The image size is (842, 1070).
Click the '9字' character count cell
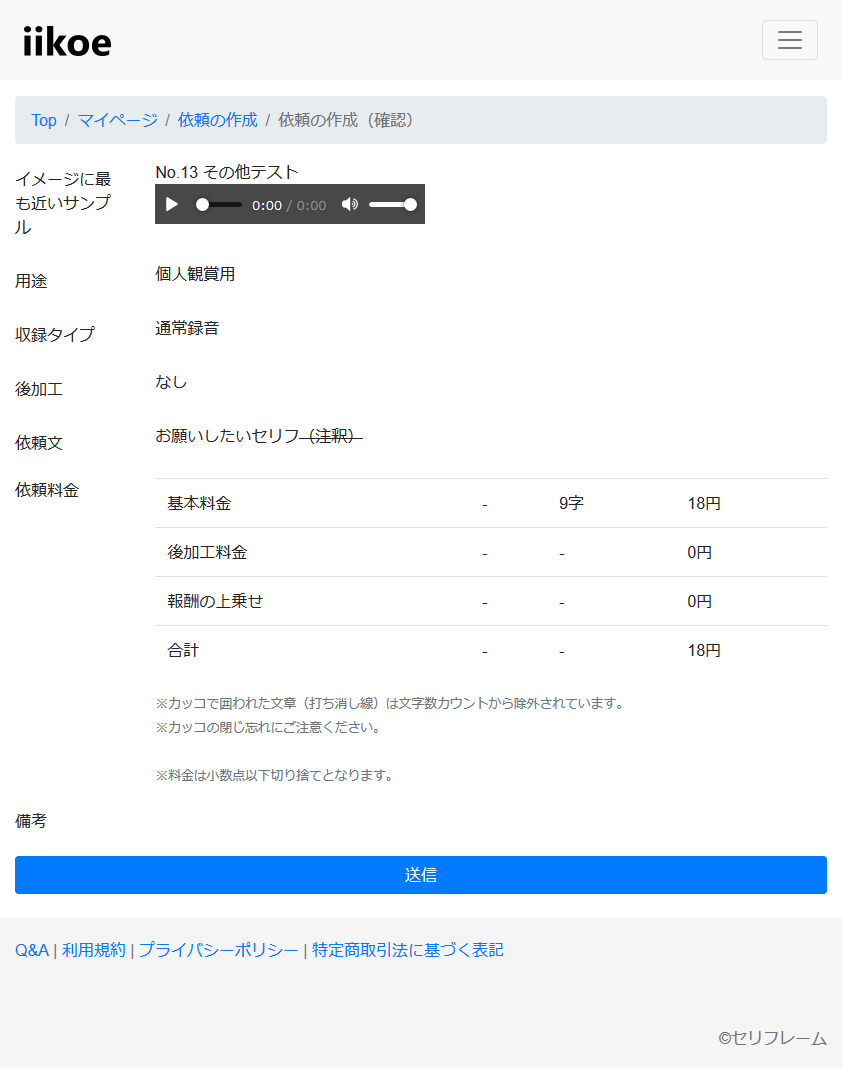click(x=571, y=504)
